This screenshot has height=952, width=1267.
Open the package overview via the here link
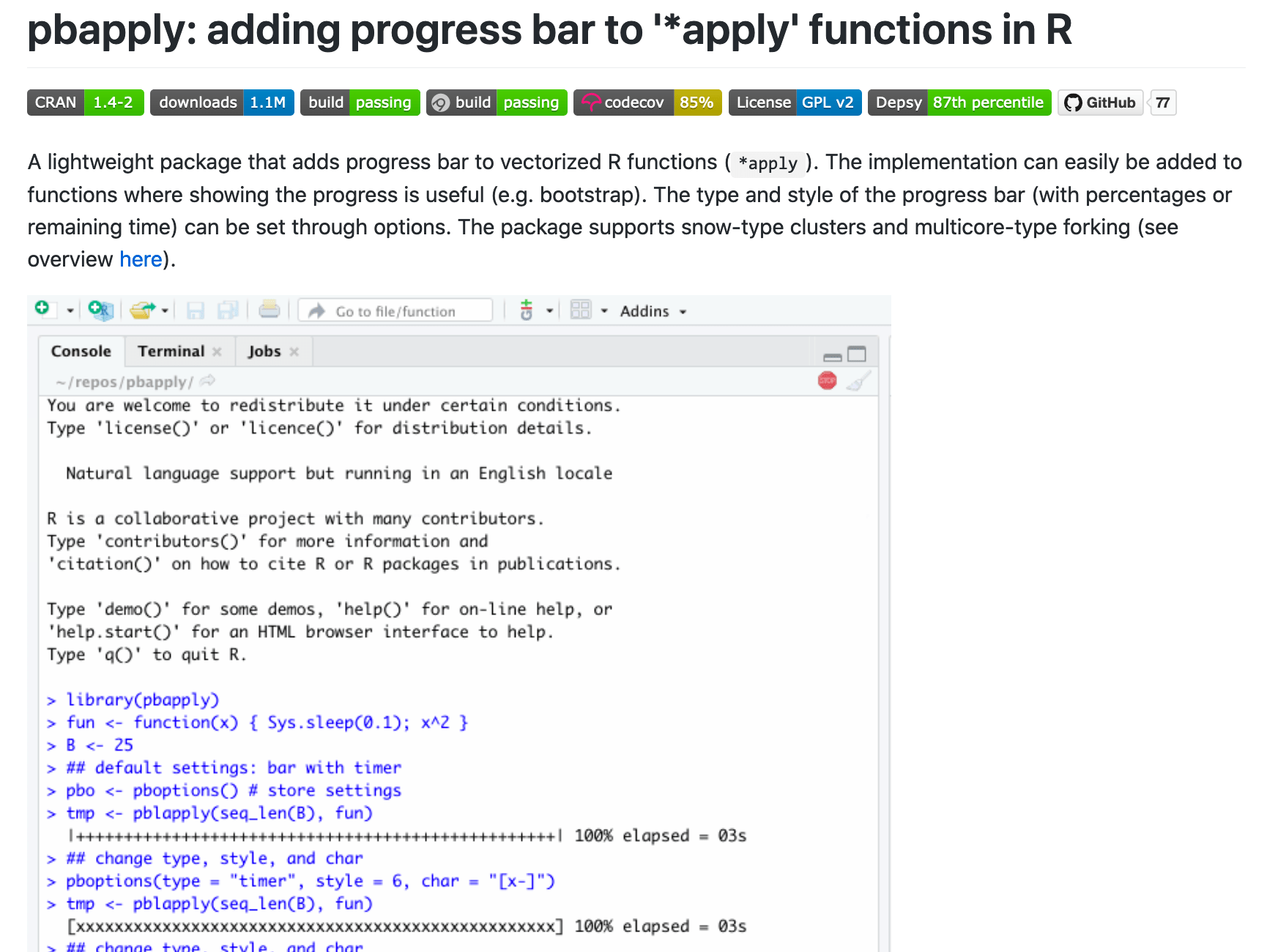(140, 259)
